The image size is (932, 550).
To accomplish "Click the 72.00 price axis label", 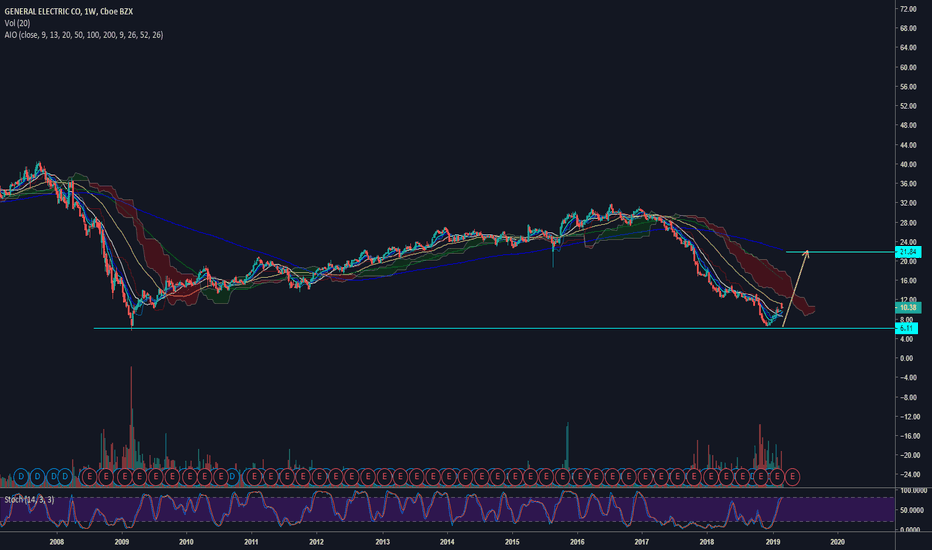I will tap(908, 9).
